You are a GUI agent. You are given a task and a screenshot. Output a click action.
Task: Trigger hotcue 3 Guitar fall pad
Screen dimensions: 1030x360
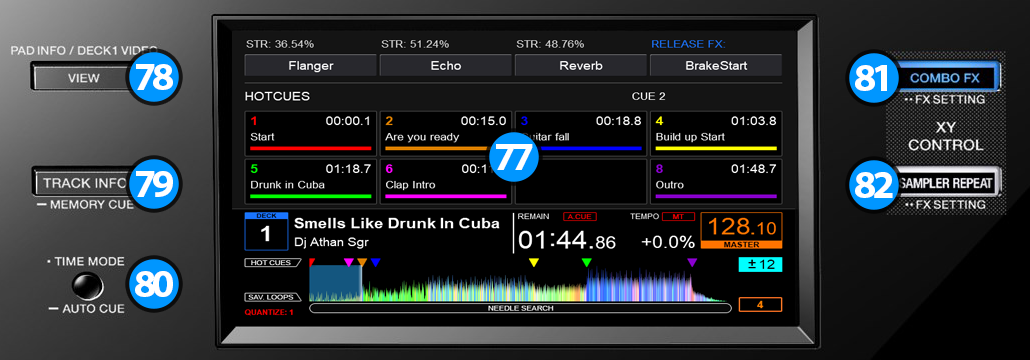[x=581, y=133]
